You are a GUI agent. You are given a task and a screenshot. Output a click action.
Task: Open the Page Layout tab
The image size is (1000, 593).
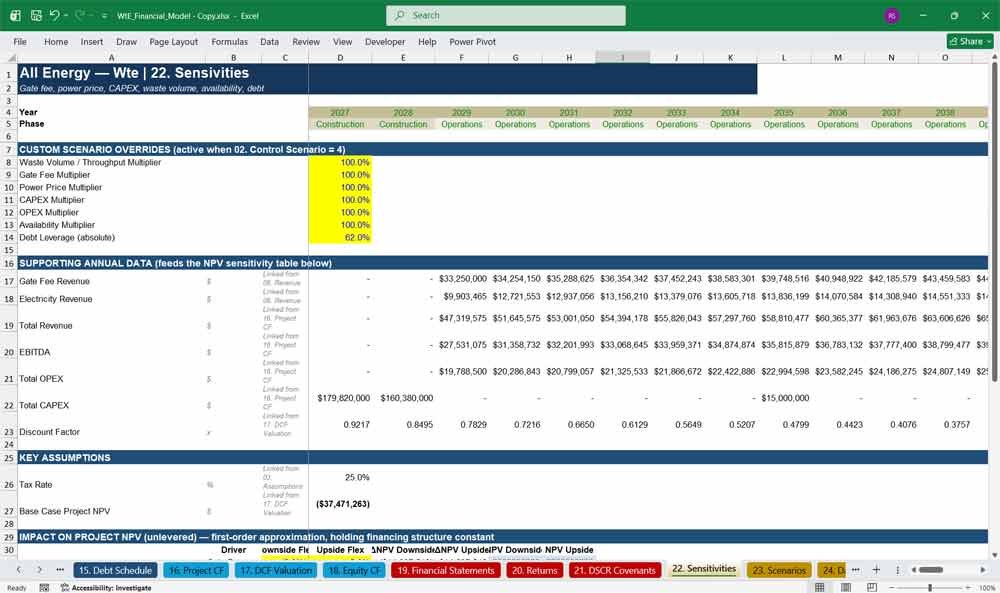coord(173,41)
